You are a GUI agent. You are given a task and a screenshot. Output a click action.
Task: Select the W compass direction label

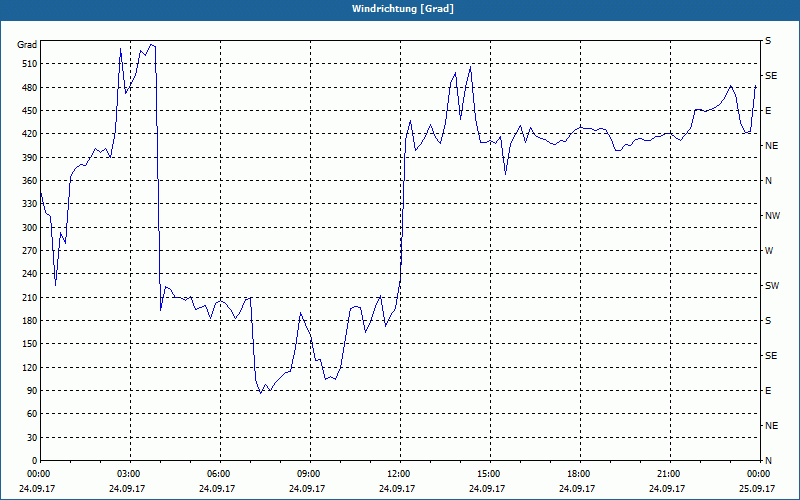[x=769, y=251]
